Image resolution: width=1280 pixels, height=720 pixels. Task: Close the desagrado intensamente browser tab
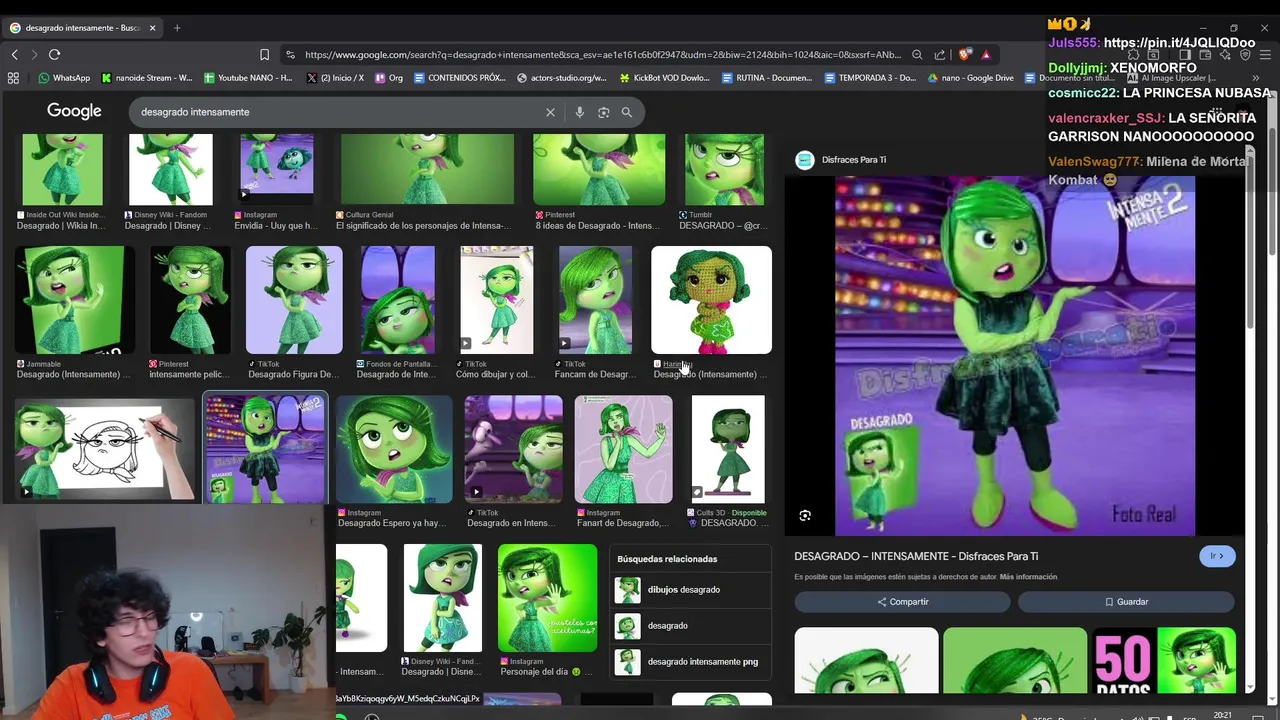(x=153, y=28)
